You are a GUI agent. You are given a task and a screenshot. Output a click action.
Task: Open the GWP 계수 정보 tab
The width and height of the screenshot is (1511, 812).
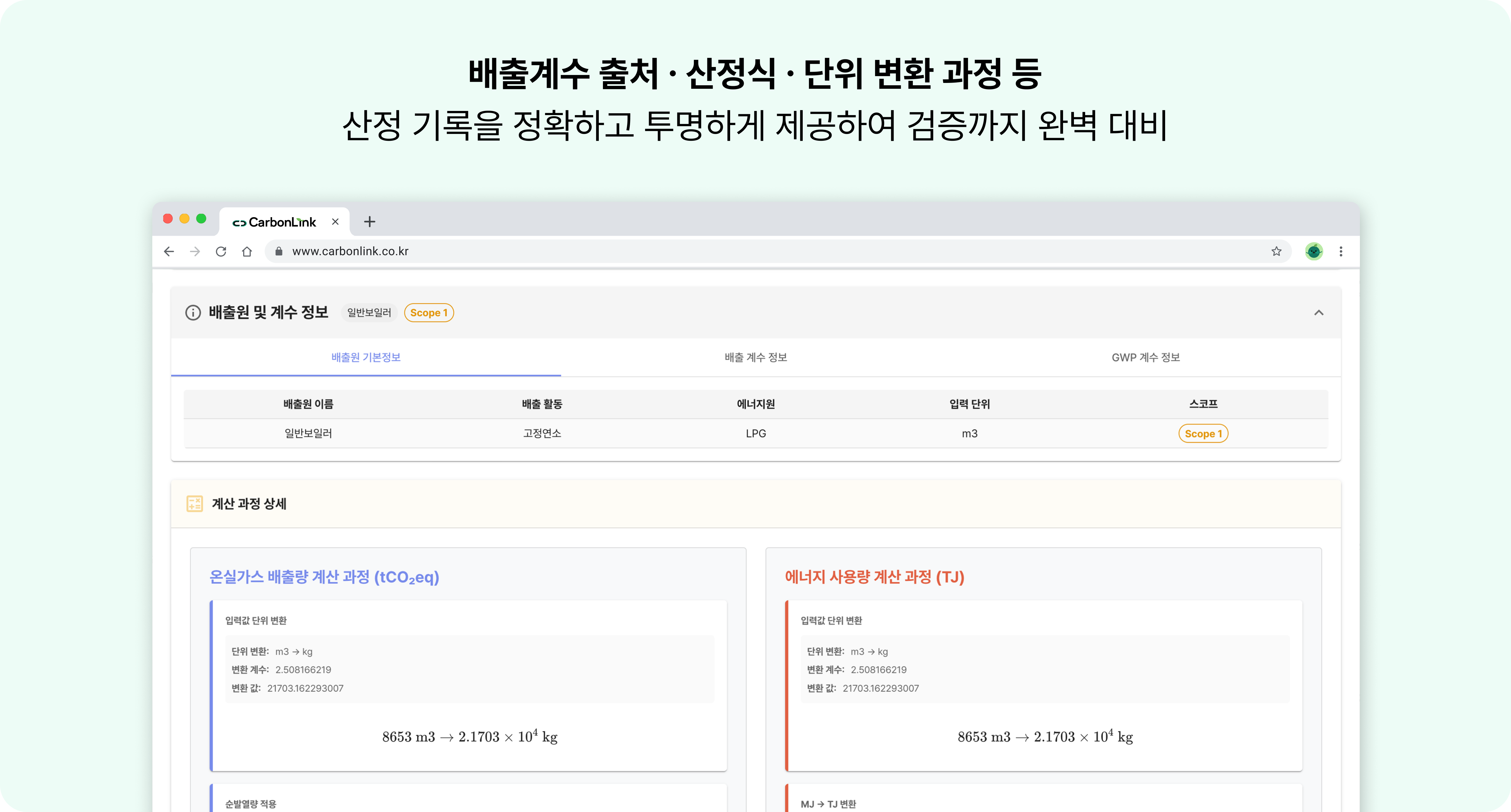(x=1145, y=357)
